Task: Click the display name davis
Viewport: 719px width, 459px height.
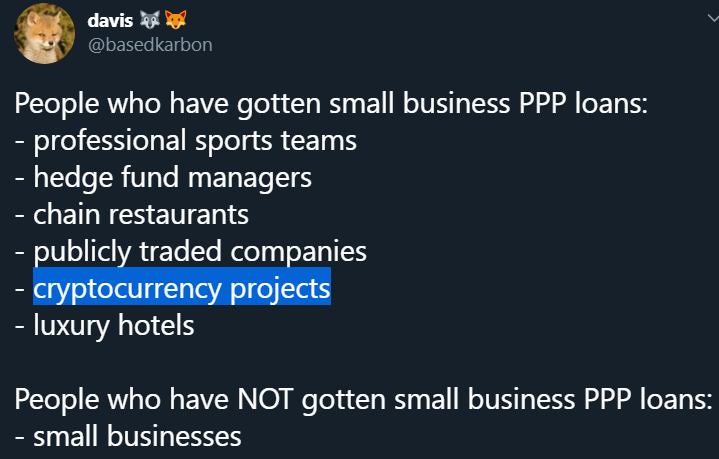Action: 110,20
